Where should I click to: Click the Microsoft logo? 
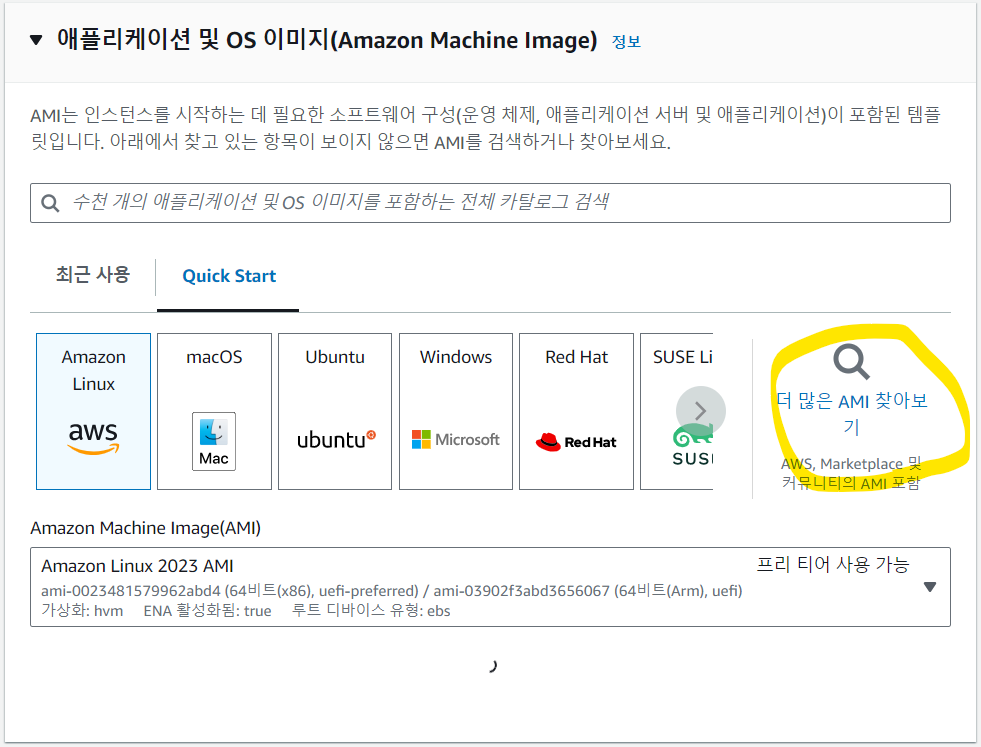pyautogui.click(x=455, y=439)
